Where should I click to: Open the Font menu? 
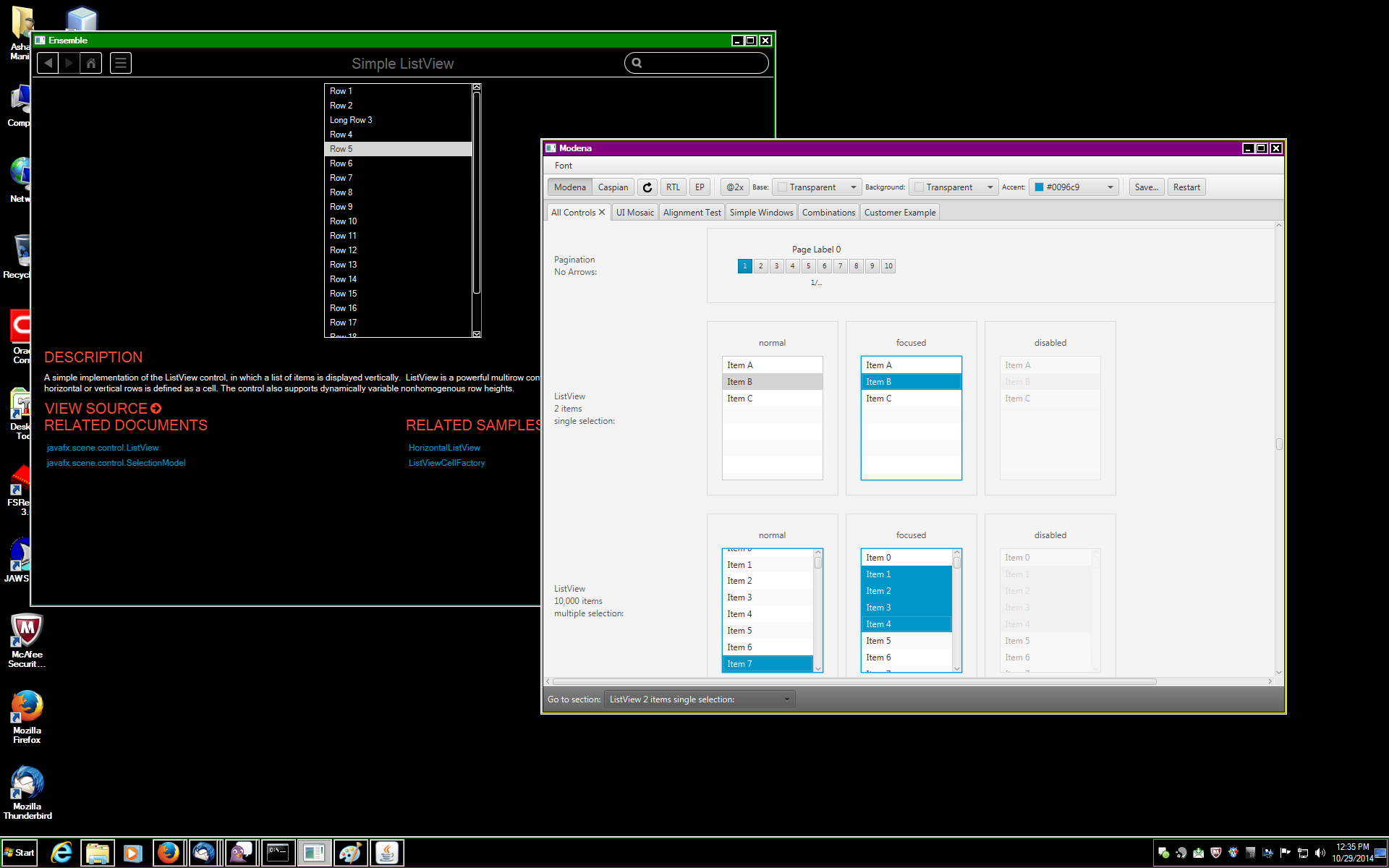563,166
